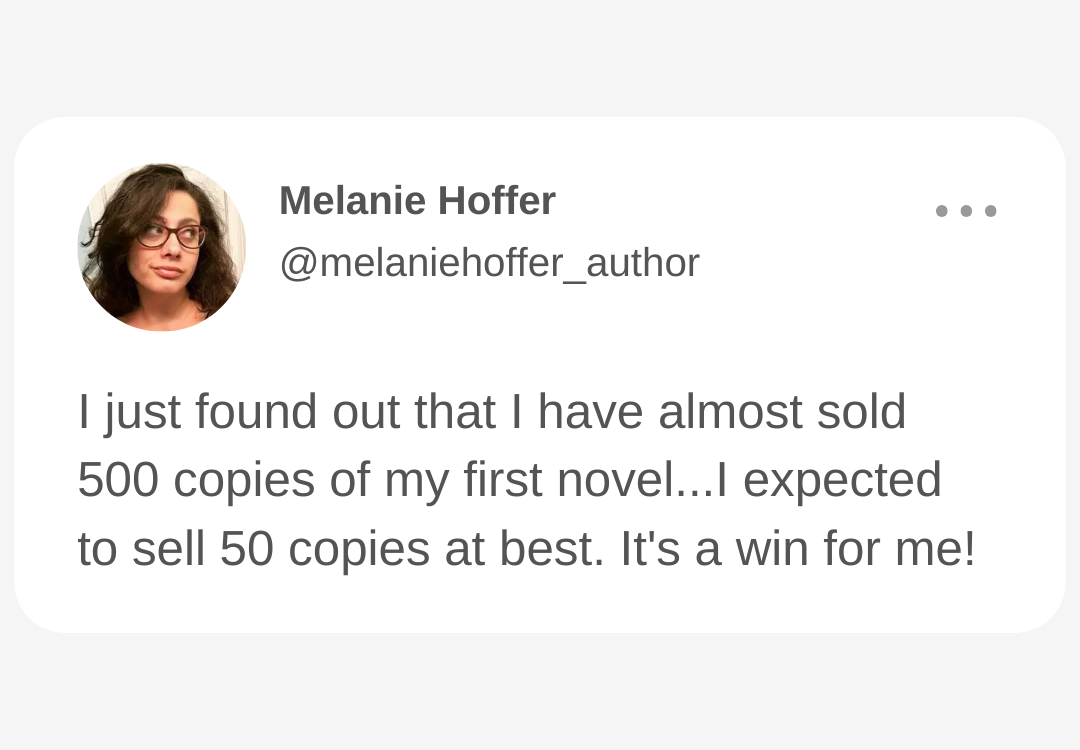Click the phrase 'almost sold' in the tweet
This screenshot has width=1080, height=750.
point(782,412)
